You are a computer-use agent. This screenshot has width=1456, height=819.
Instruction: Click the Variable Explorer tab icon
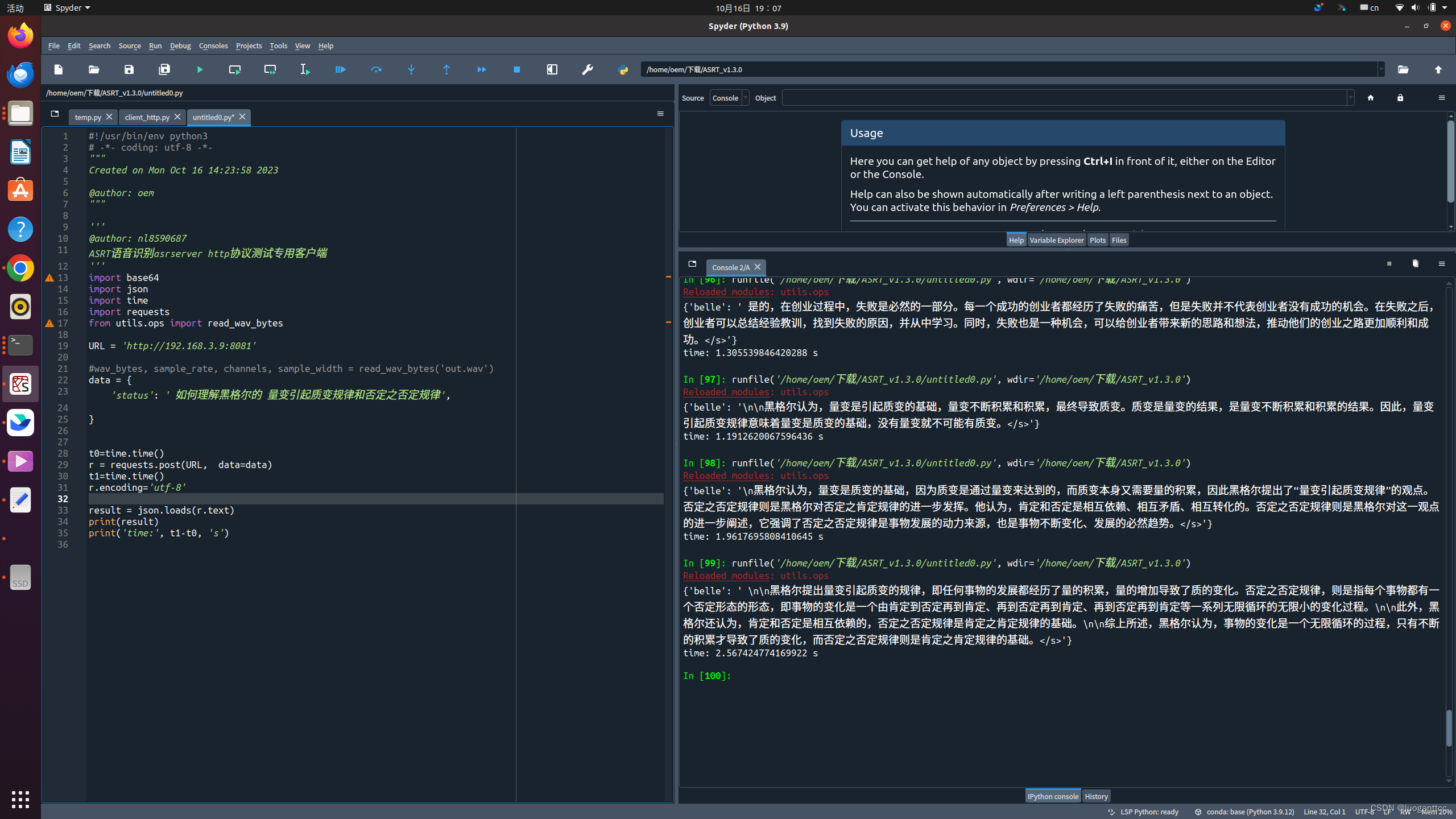click(1056, 240)
